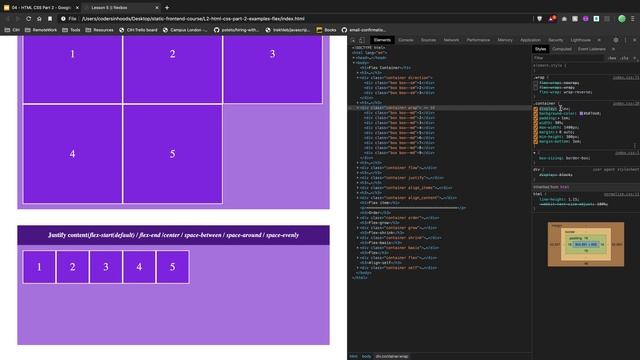Switch to DevTools Console tab
The height and width of the screenshot is (360, 640).
pos(406,40)
